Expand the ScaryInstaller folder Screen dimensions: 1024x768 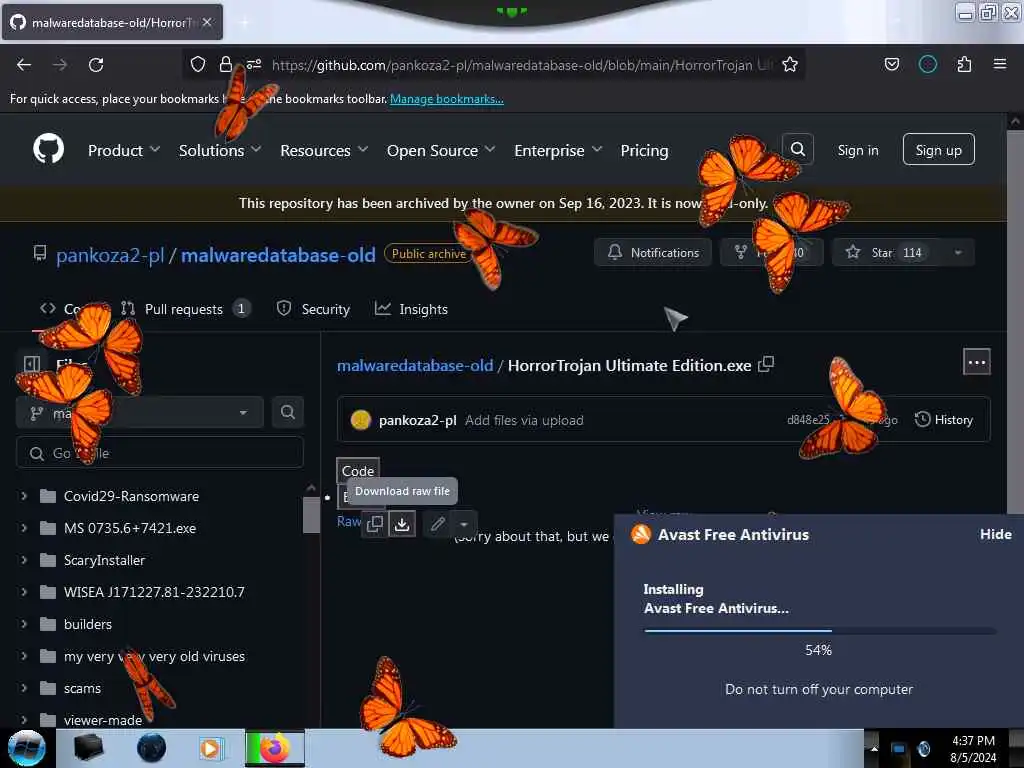[x=24, y=560]
